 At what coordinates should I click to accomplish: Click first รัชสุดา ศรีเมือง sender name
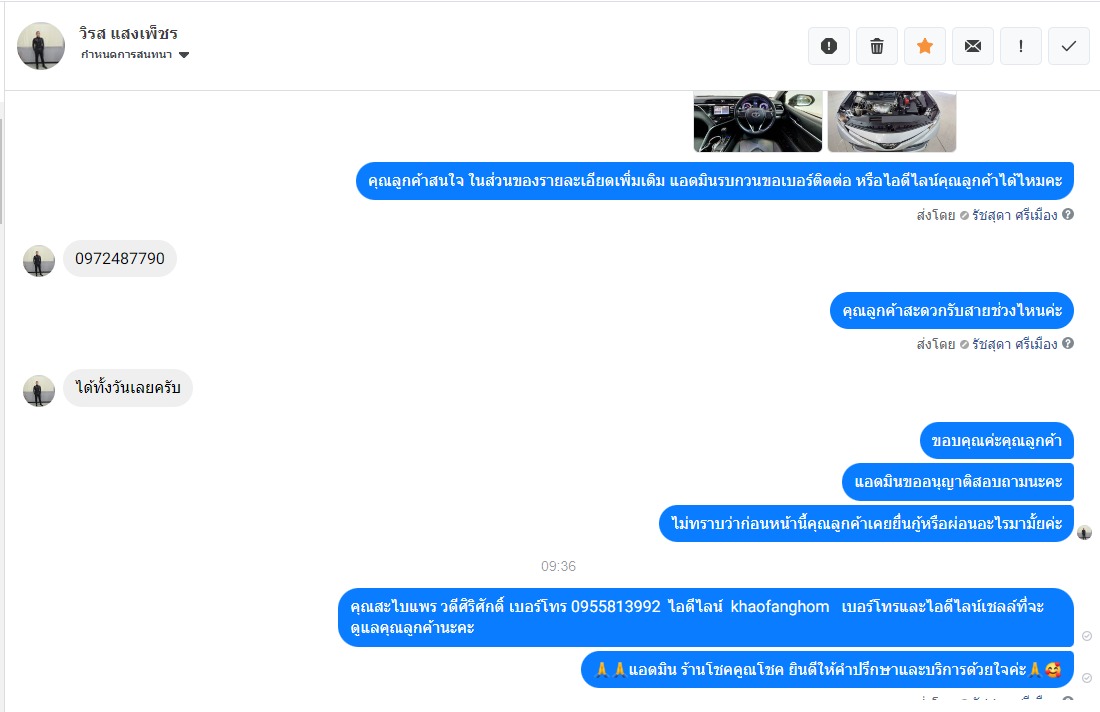pos(1014,215)
